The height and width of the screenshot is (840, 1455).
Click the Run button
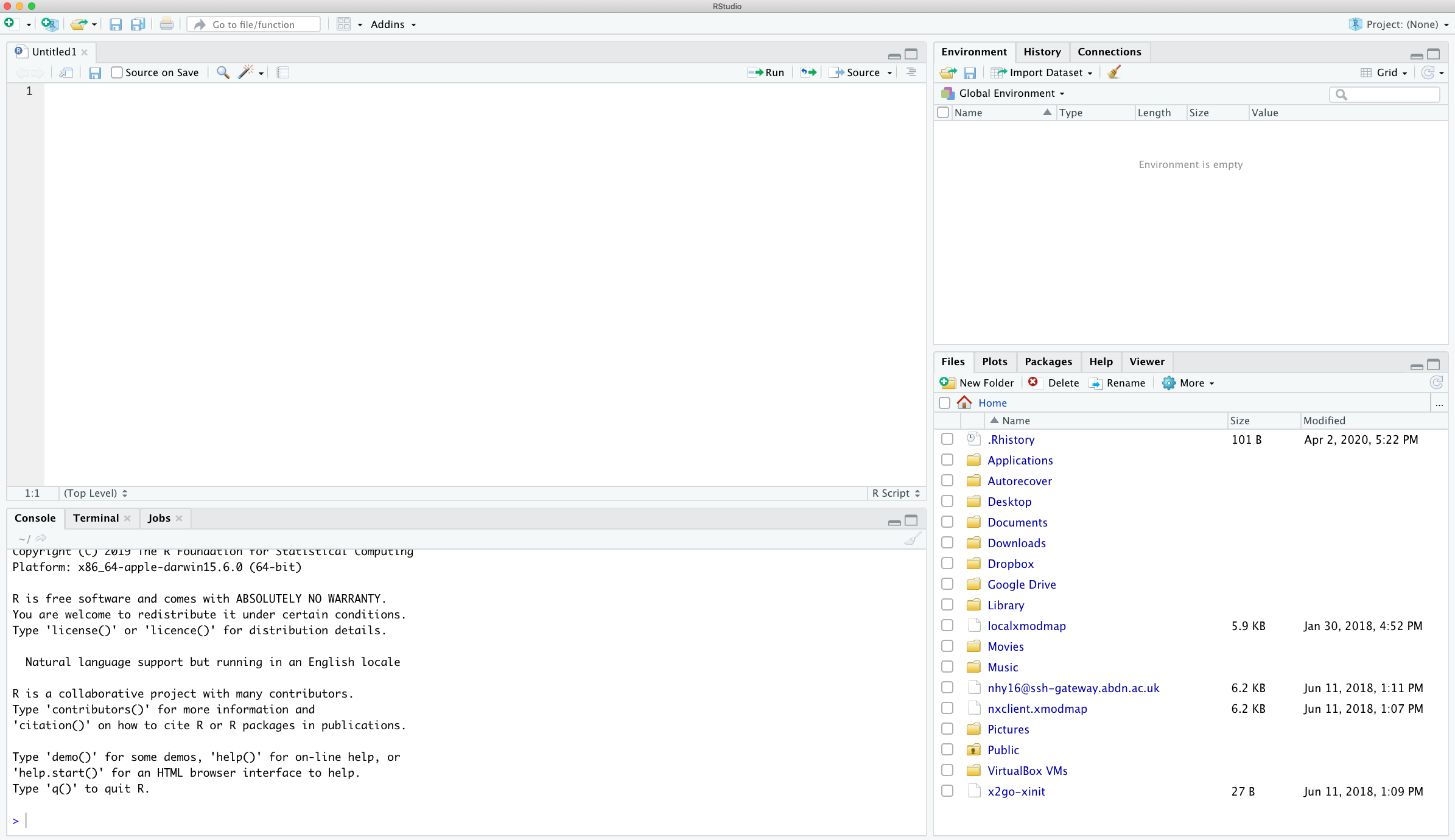pyautogui.click(x=766, y=72)
